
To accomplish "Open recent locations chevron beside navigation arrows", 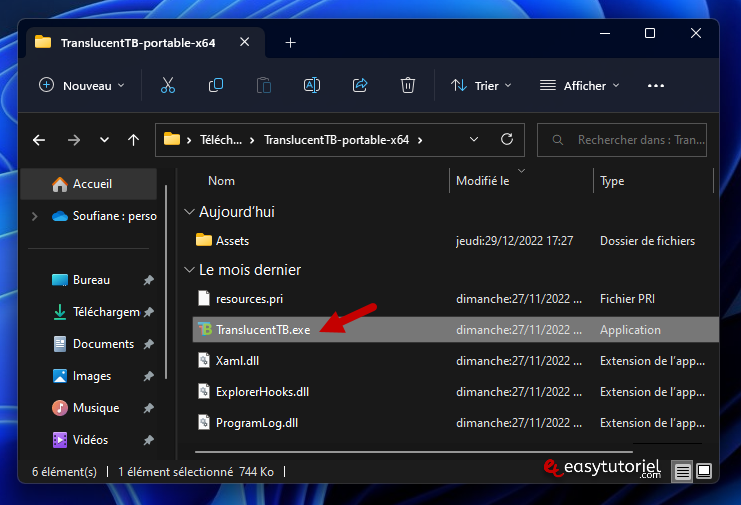I will pyautogui.click(x=104, y=140).
